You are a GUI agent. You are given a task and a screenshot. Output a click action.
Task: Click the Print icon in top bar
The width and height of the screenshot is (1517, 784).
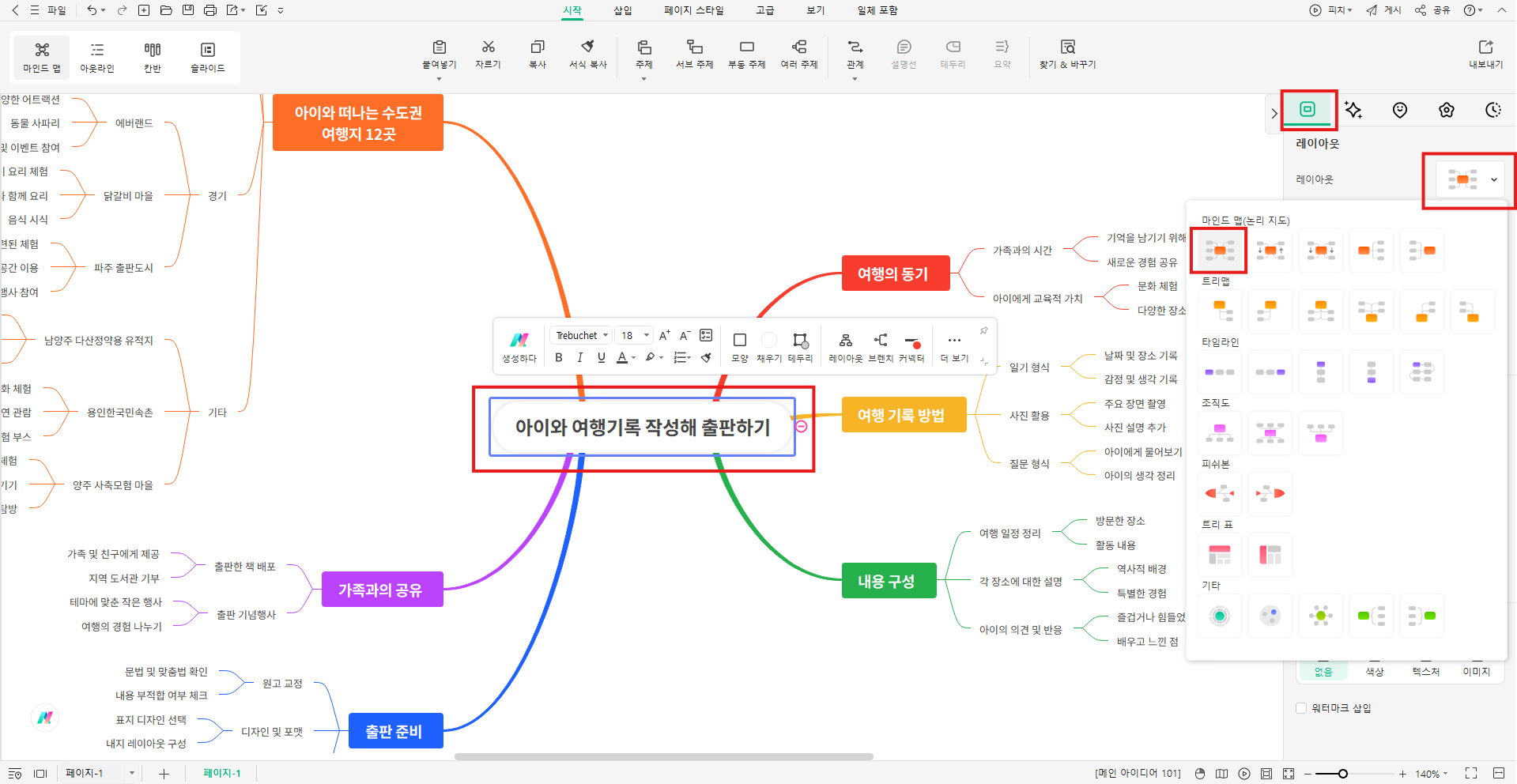click(210, 10)
